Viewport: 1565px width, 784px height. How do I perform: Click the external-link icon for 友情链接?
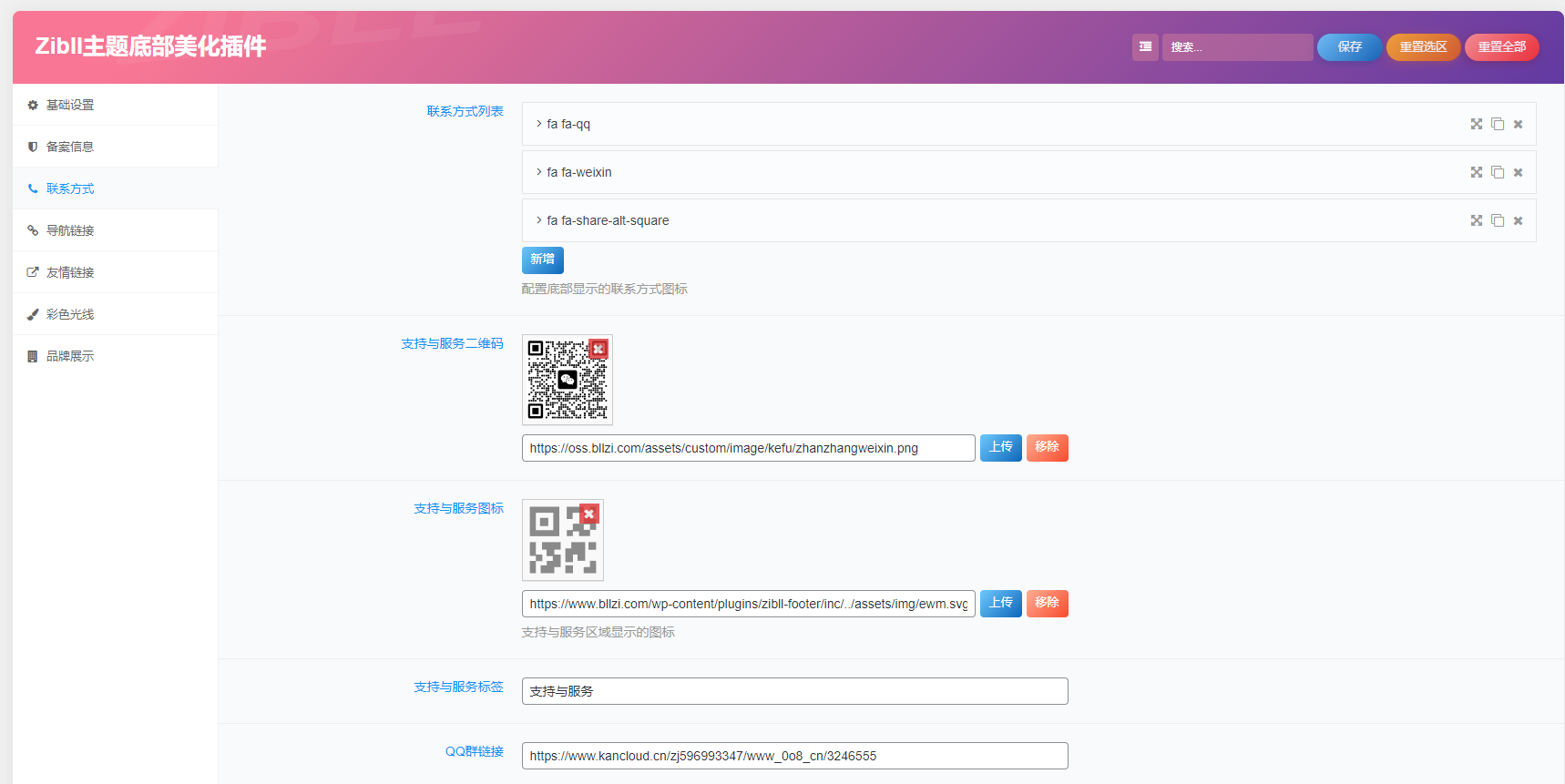click(x=33, y=272)
